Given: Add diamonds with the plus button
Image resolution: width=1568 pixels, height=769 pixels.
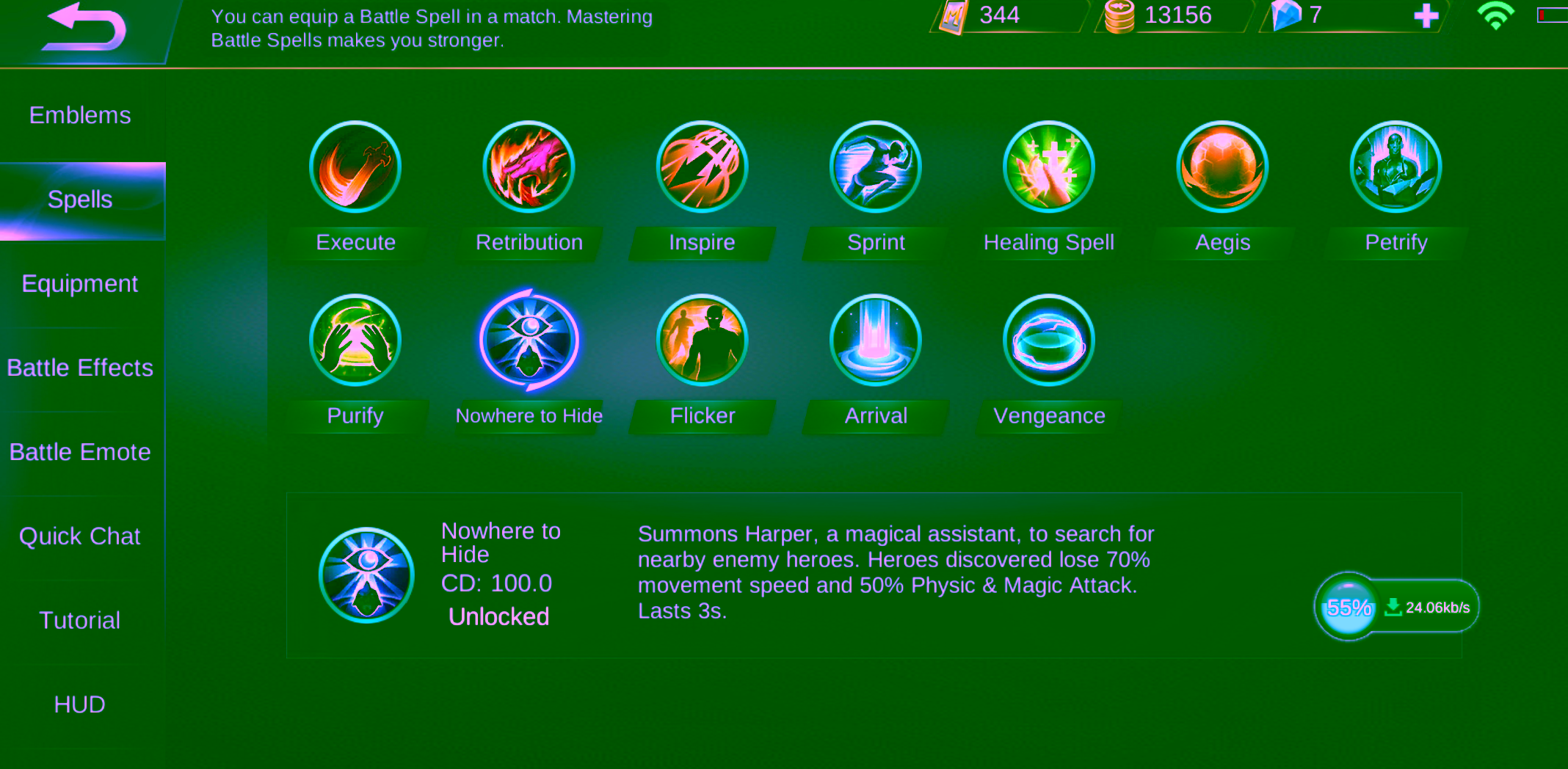Looking at the screenshot, I should click(1426, 15).
